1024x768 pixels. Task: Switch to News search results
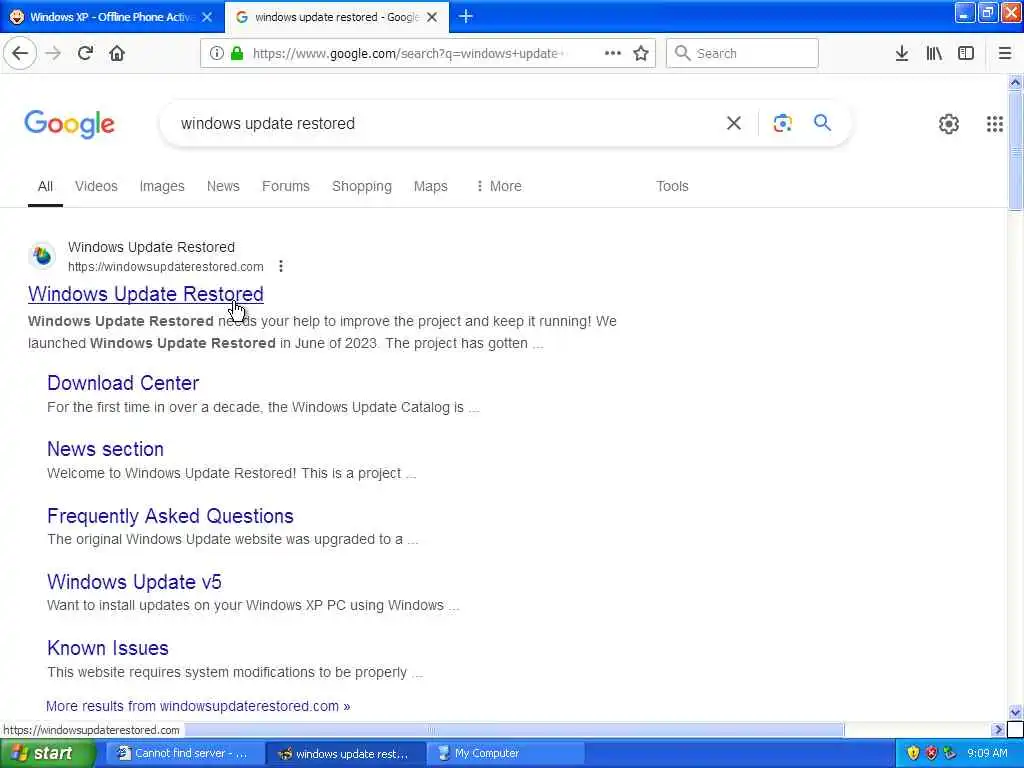pos(223,186)
